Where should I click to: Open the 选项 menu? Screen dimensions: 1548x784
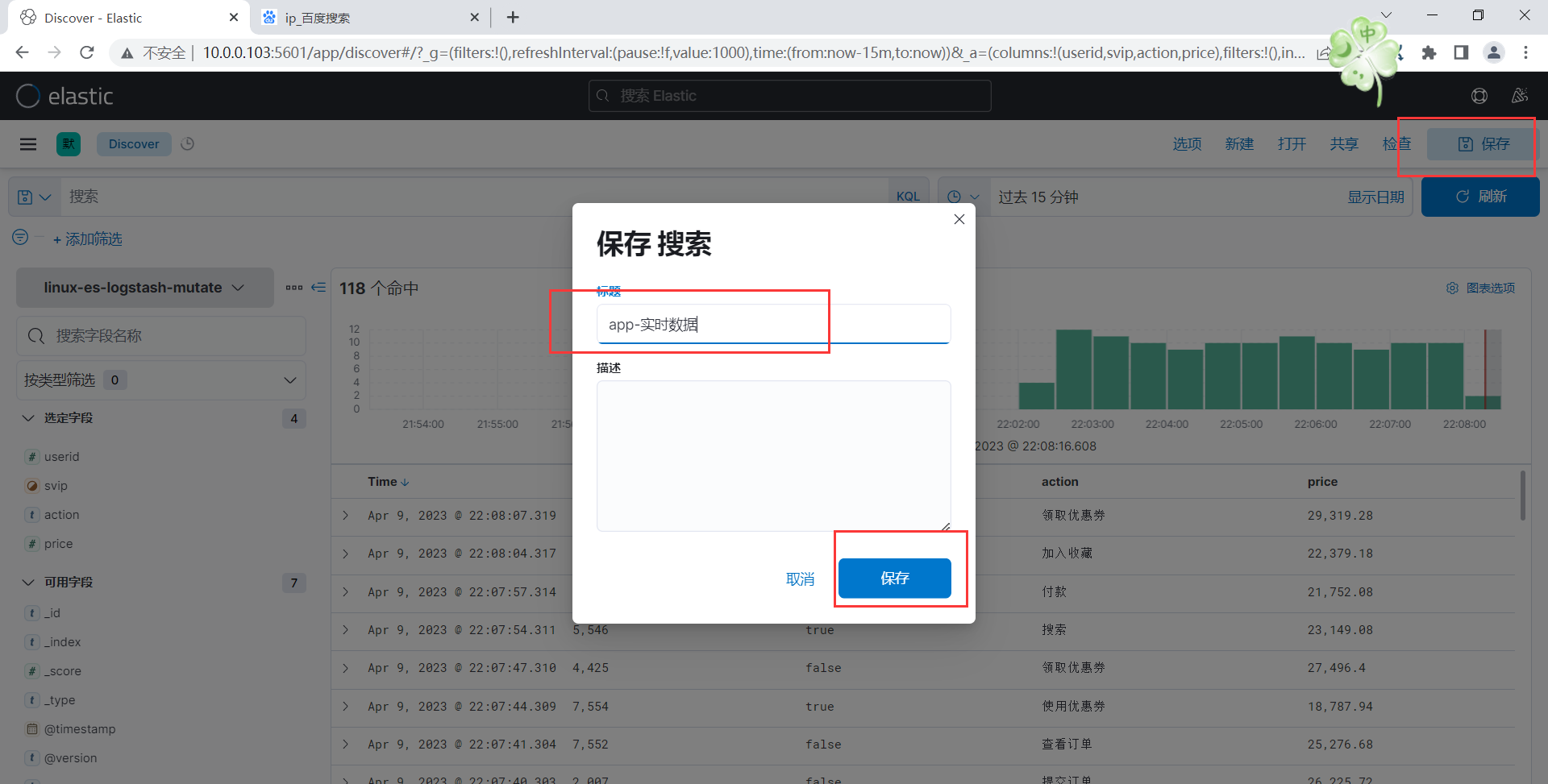click(1187, 143)
